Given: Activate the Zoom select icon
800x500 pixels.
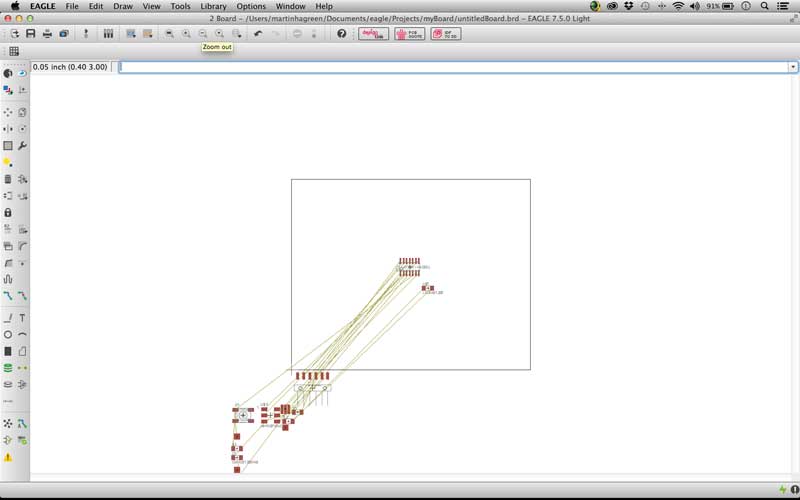Looking at the screenshot, I should tap(236, 34).
